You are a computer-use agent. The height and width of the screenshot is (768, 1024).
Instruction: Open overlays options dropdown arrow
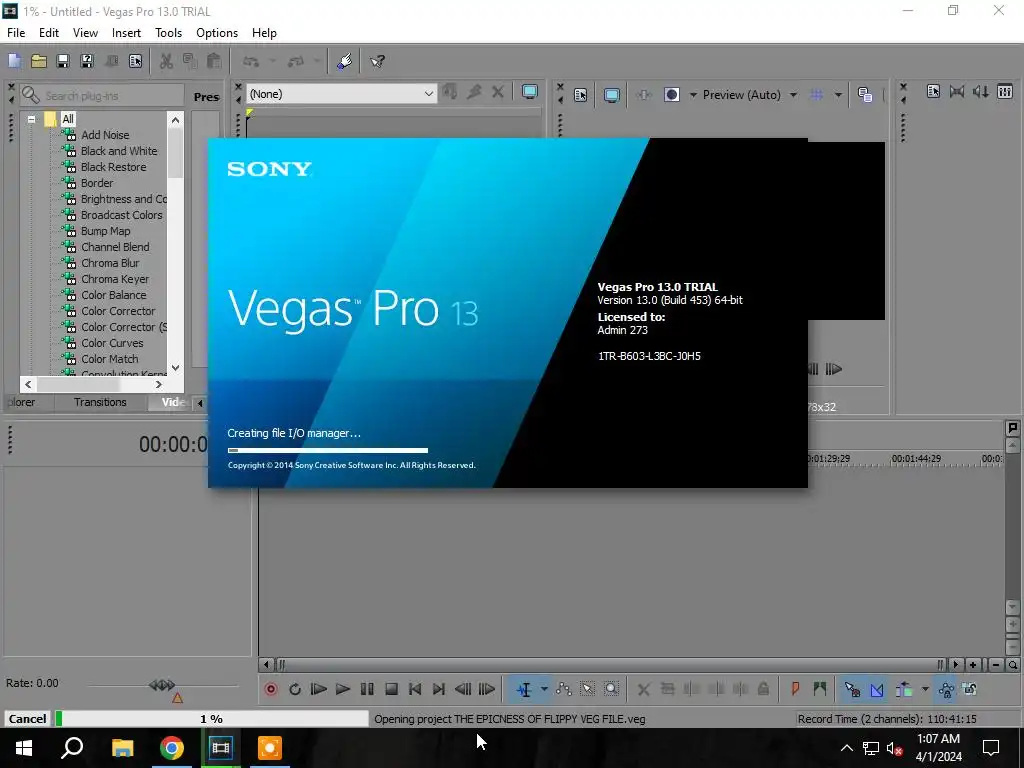click(838, 95)
